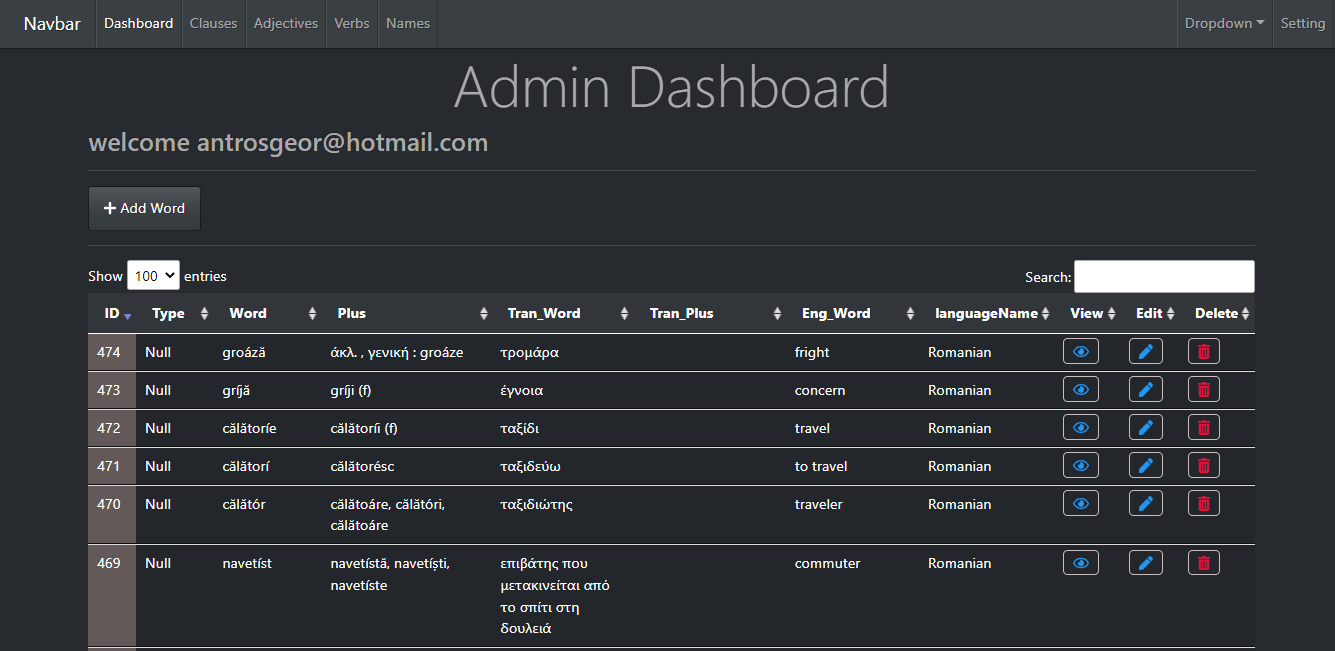Click the red delete icon for row 471
This screenshot has height=651, width=1335.
point(1203,466)
